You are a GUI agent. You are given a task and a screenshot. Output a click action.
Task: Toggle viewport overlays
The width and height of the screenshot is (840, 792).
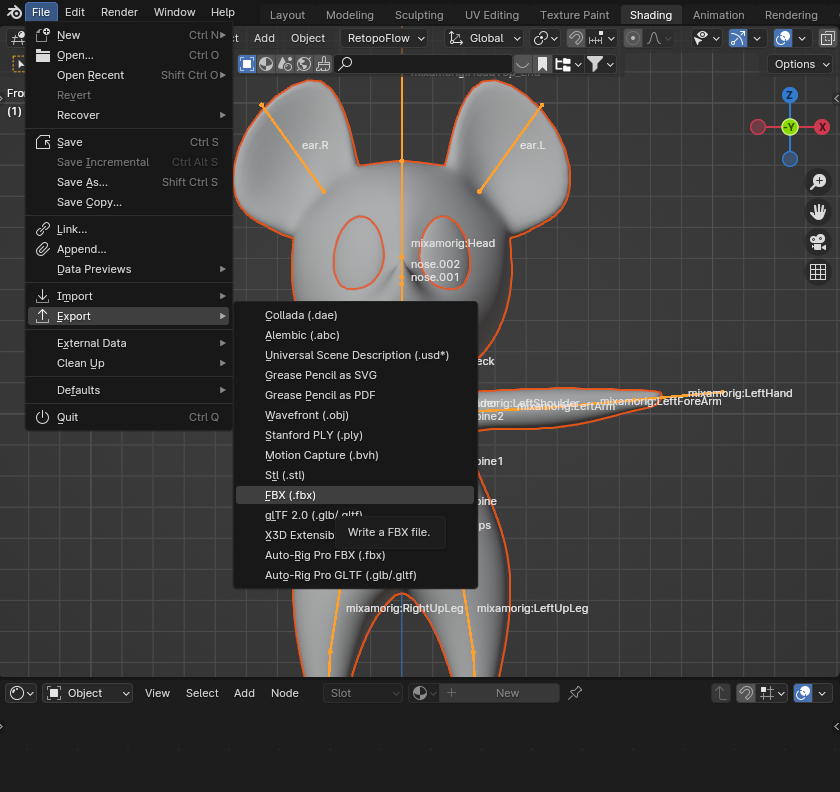(x=783, y=38)
